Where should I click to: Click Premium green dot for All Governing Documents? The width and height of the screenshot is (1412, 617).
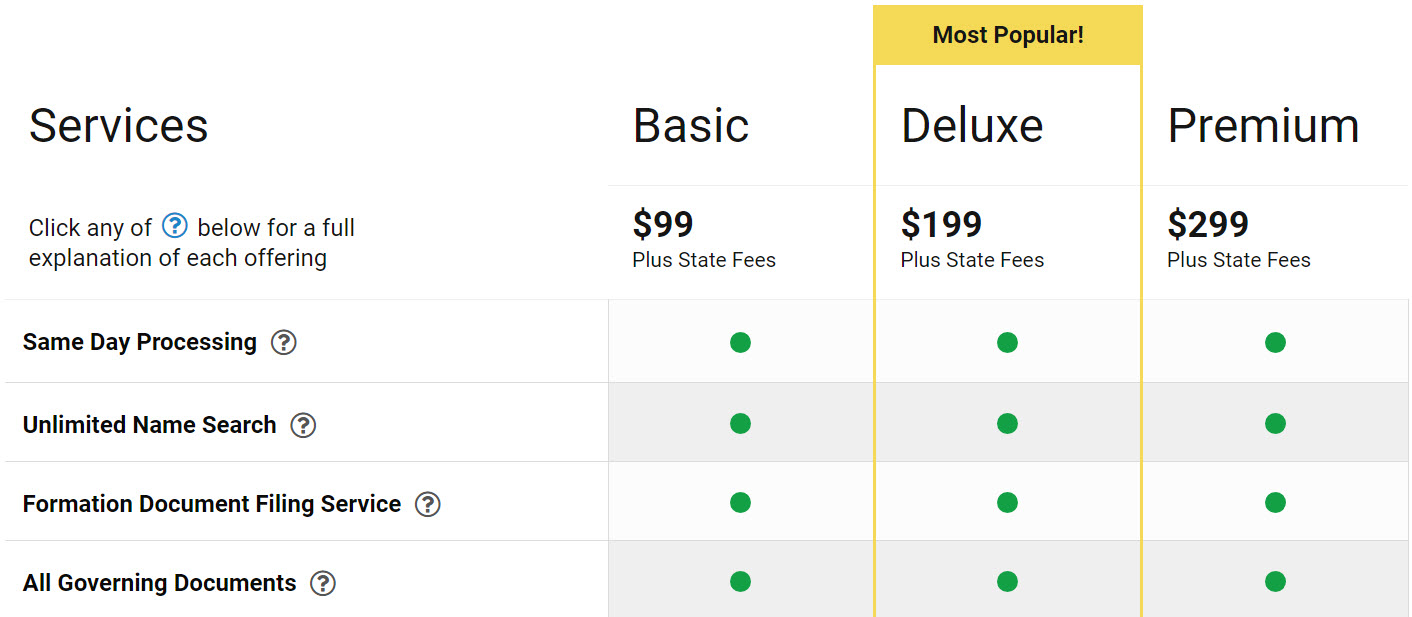coord(1275,581)
